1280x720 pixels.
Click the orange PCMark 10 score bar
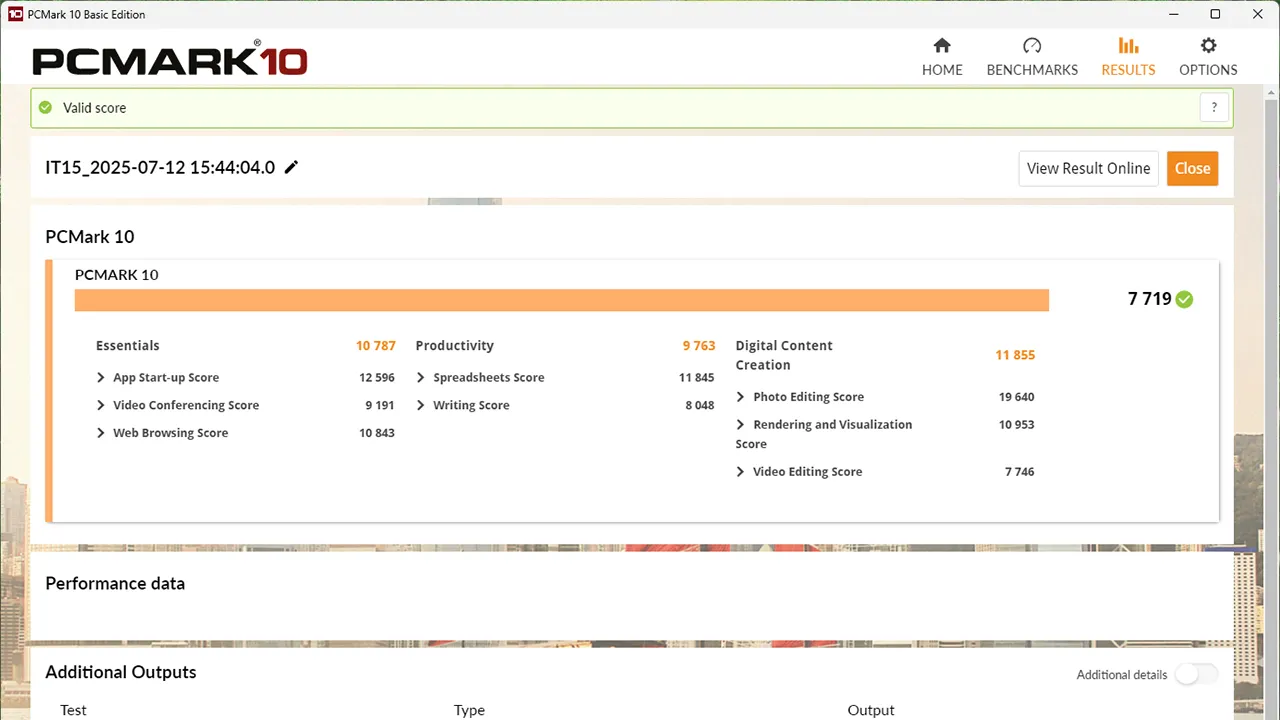pos(562,300)
